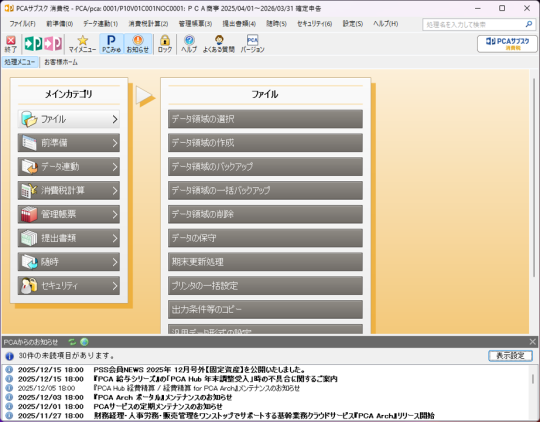Refresh PCA notifications with green arrows icon

pyautogui.click(x=72, y=342)
